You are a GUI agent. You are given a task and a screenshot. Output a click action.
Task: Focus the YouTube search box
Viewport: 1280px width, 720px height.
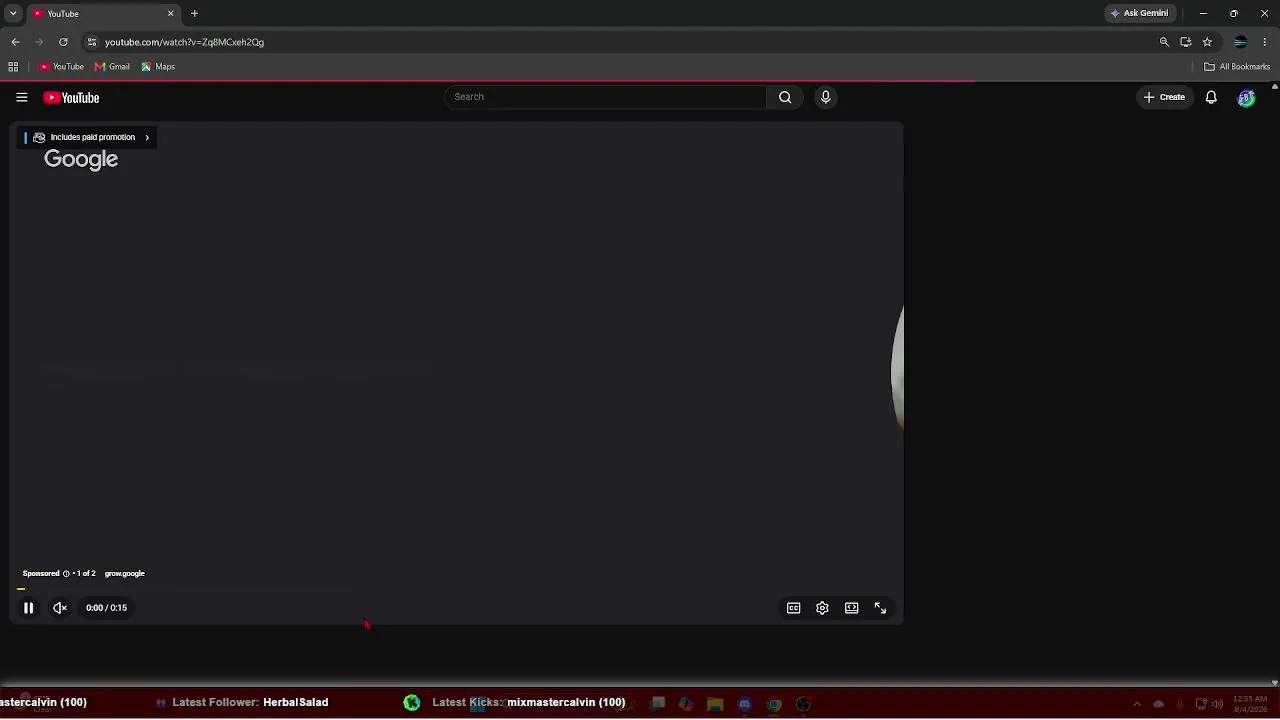[x=605, y=97]
